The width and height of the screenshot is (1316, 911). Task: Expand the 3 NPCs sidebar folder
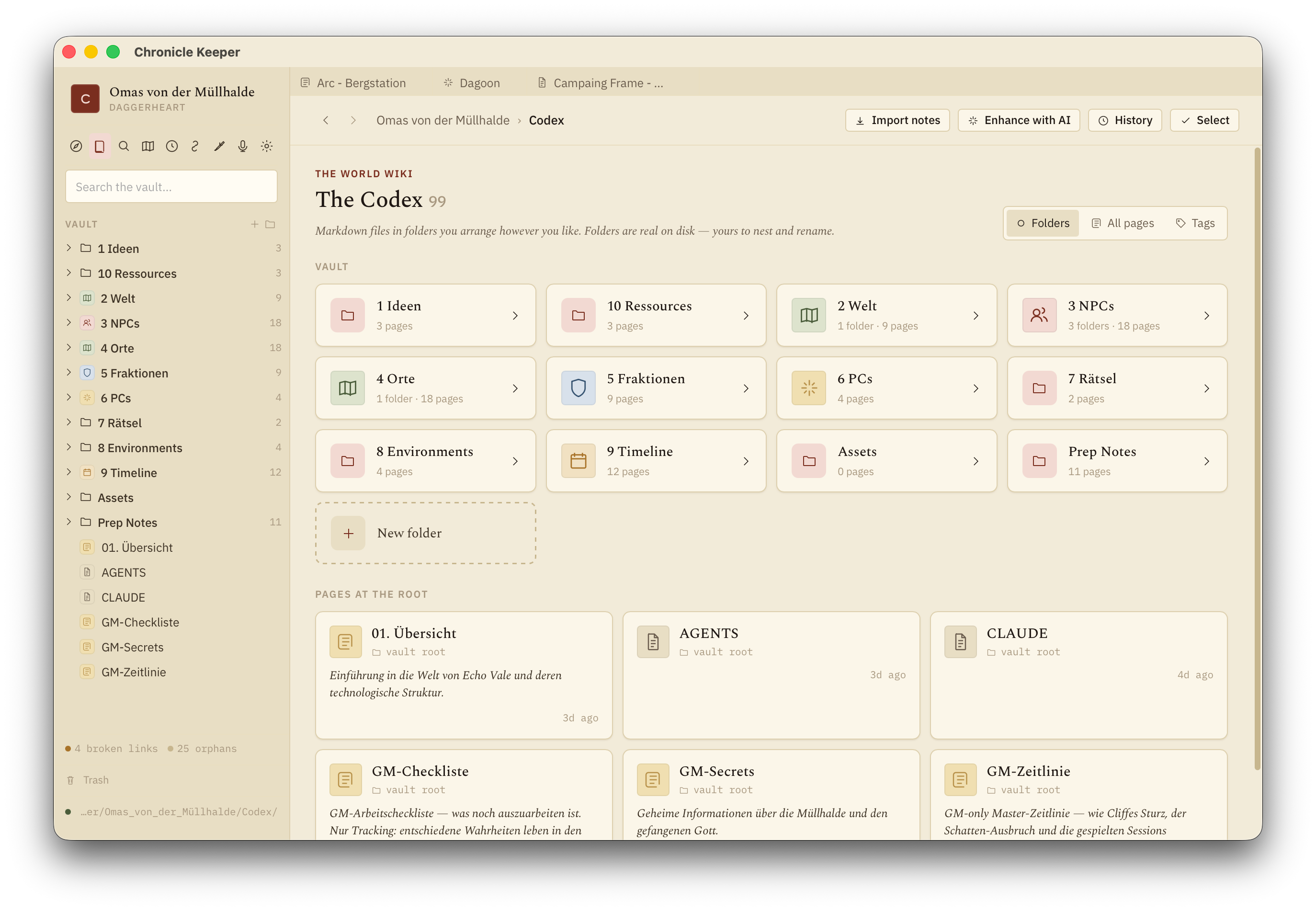[69, 322]
